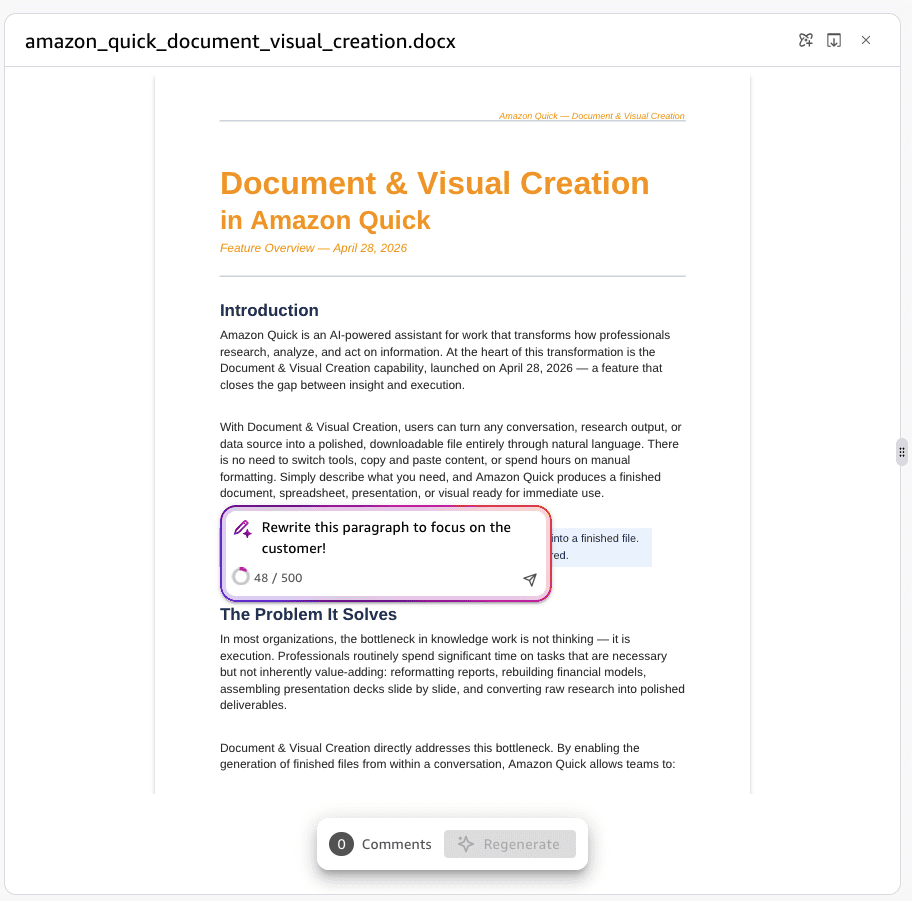Click the 'Document & Visual Creation' title
The width and height of the screenshot is (912, 901).
tap(434, 183)
